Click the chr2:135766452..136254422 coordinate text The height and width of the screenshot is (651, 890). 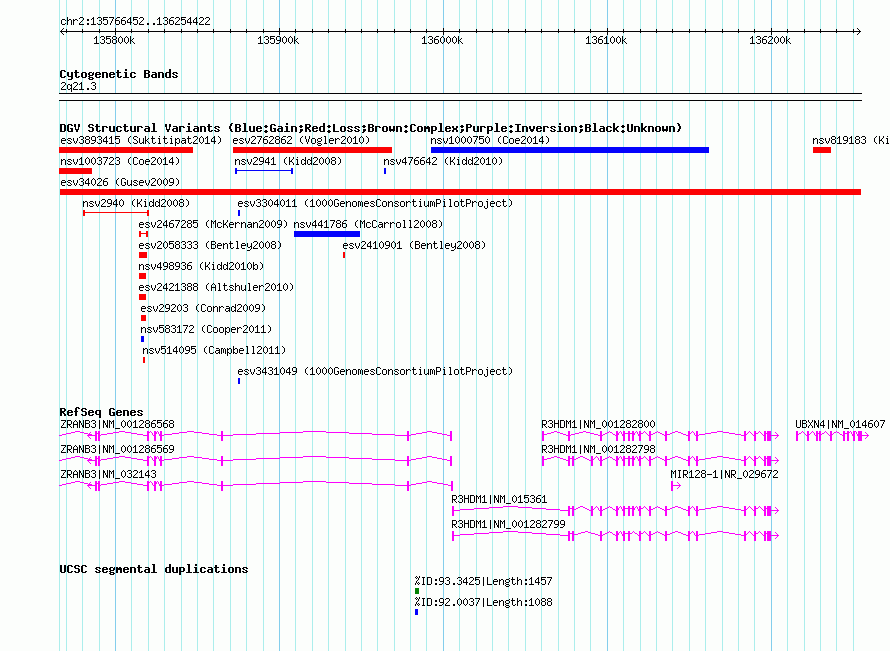(x=135, y=21)
